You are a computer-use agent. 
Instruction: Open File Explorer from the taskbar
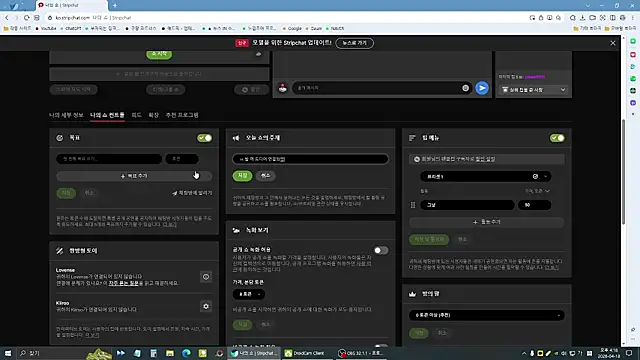[x=170, y=353]
